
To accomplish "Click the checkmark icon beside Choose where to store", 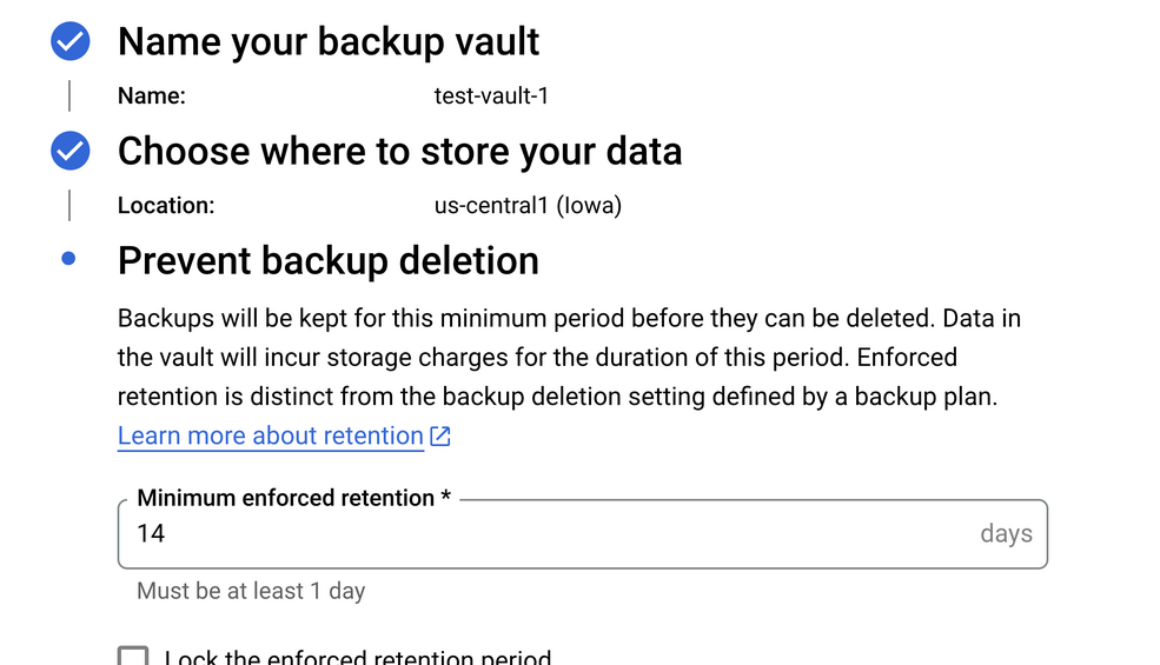I will 68,150.
